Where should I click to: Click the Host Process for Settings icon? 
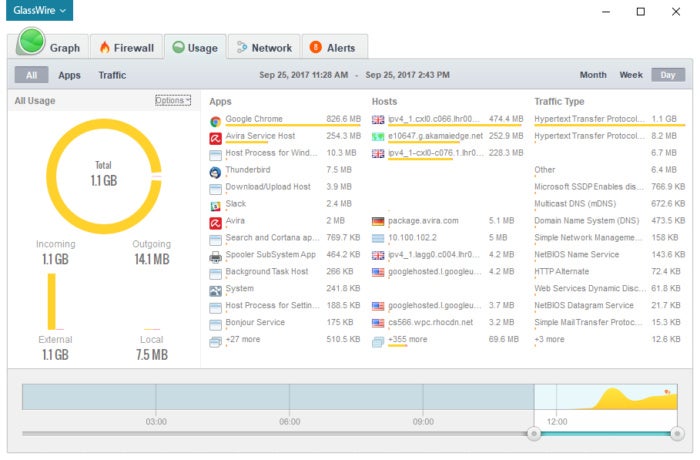(216, 308)
